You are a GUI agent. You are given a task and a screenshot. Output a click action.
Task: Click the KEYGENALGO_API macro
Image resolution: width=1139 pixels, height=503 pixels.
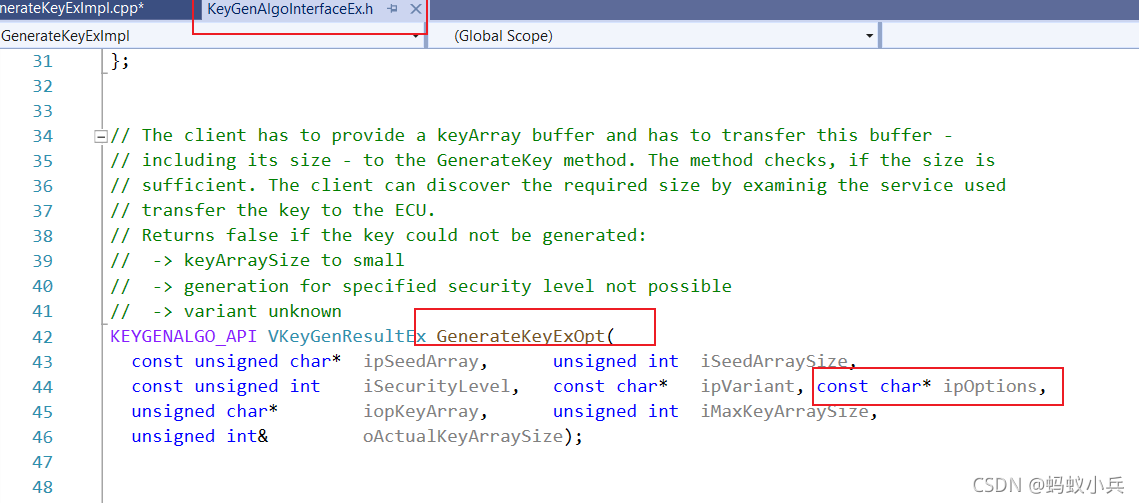(185, 337)
